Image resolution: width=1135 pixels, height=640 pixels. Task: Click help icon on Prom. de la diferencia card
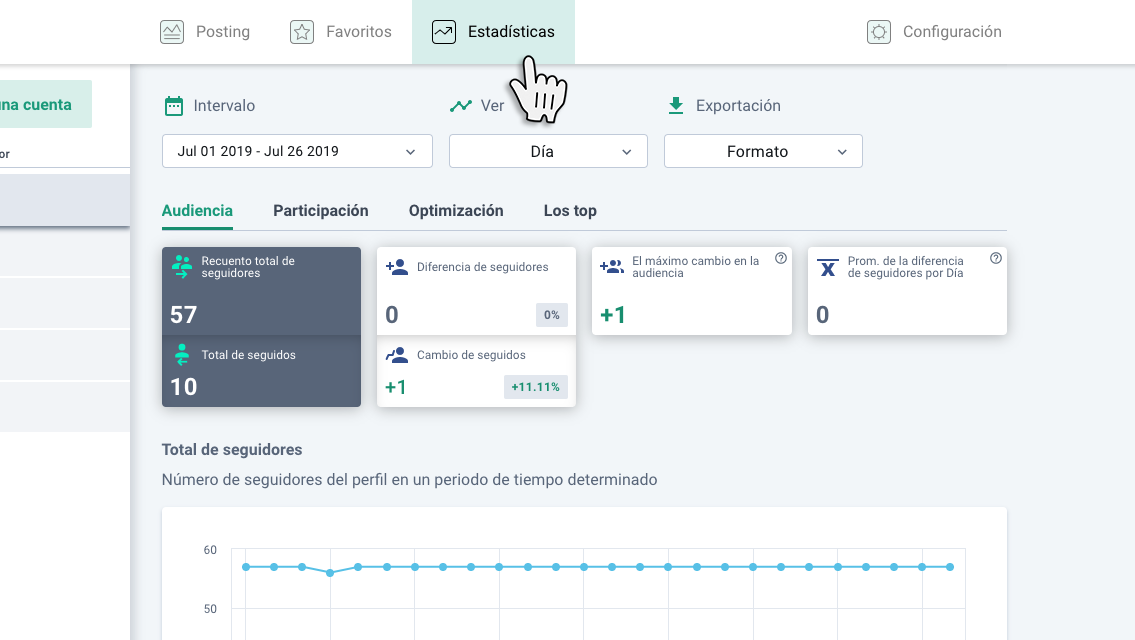(996, 258)
